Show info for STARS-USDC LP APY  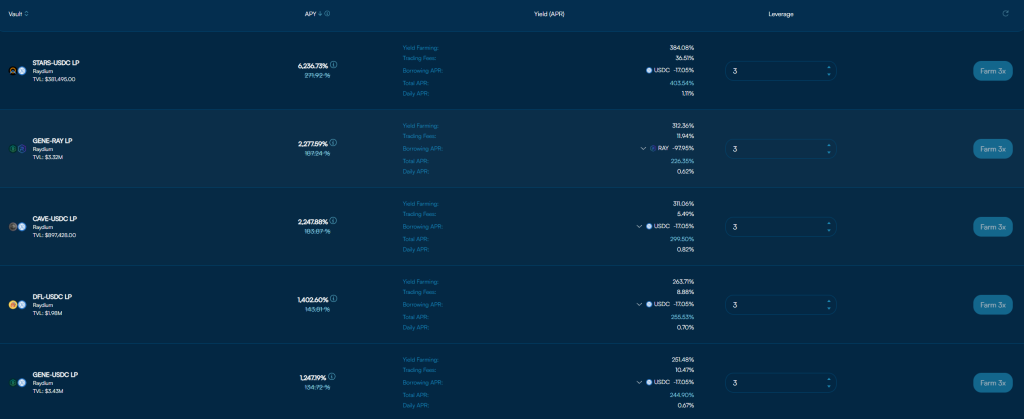pyautogui.click(x=334, y=65)
